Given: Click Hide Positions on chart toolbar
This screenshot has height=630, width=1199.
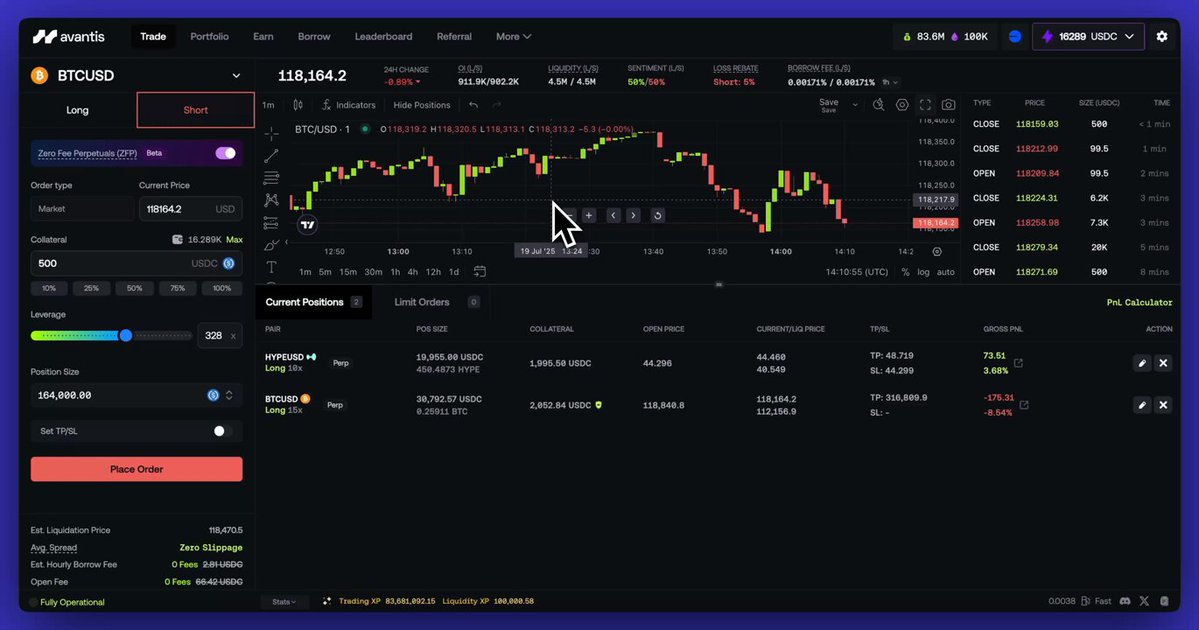Looking at the screenshot, I should pos(421,105).
